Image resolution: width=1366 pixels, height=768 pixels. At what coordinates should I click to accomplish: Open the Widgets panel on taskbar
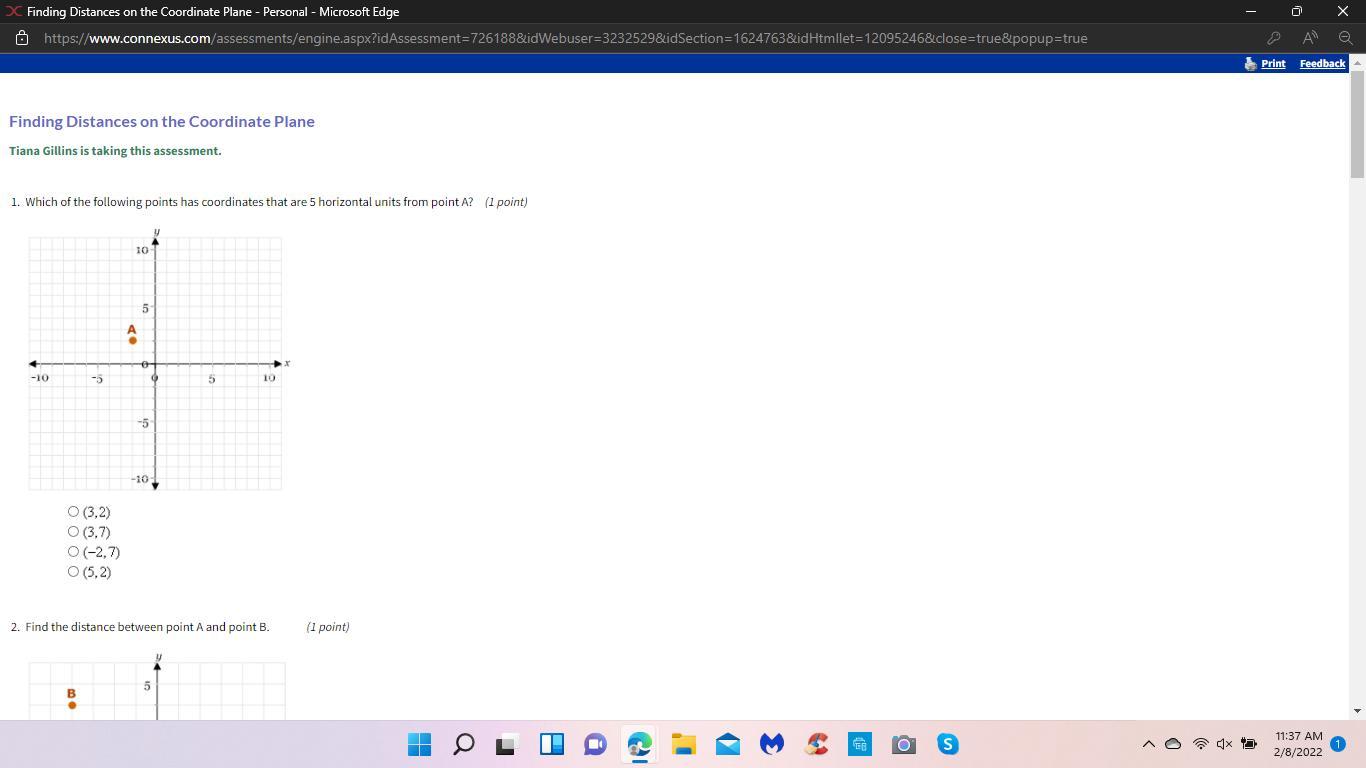click(551, 744)
